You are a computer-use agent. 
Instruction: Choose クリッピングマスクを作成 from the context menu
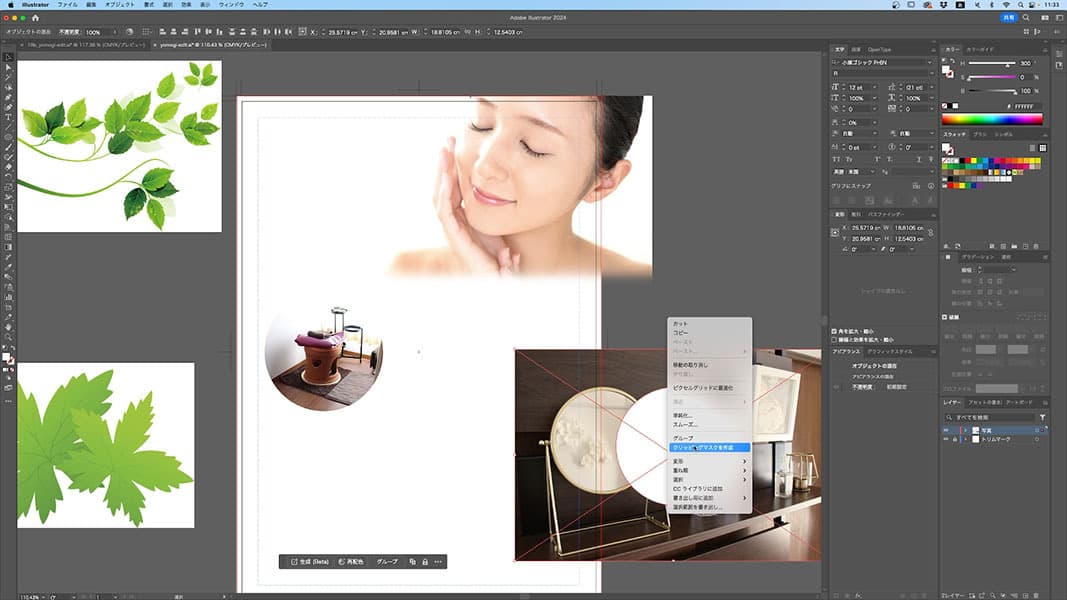tap(703, 447)
